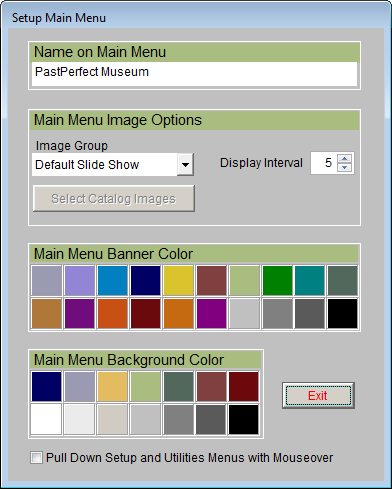Increase Display Interval with up arrow
Image resolution: width=392 pixels, height=489 pixels.
pos(344,158)
